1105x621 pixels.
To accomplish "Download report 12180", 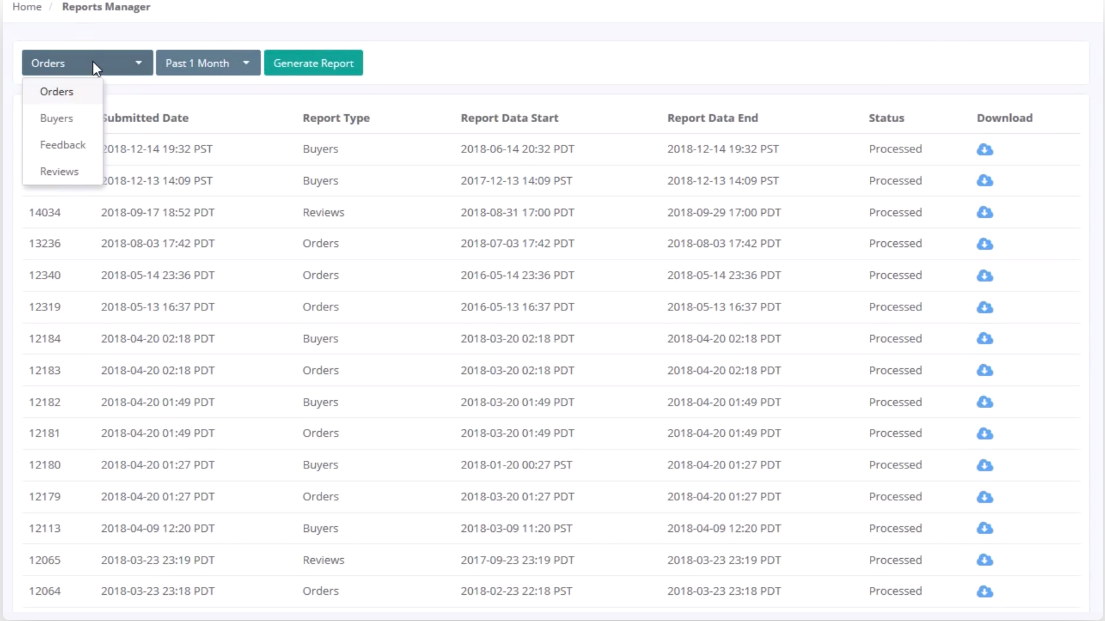I will pyautogui.click(x=984, y=465).
